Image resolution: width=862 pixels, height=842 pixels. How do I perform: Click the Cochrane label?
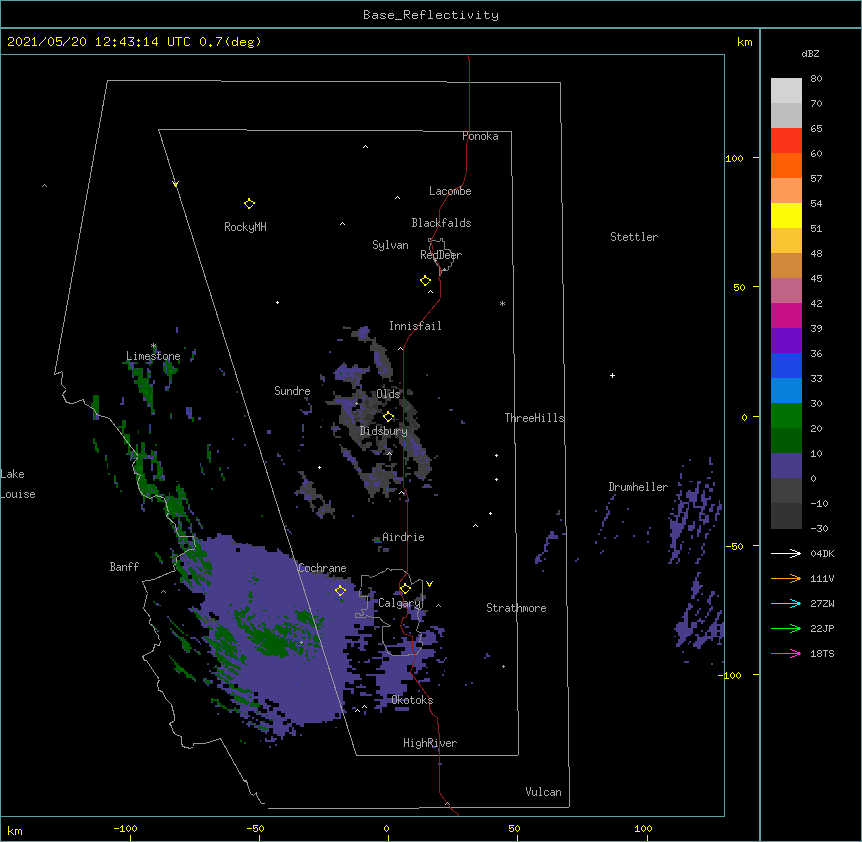click(x=322, y=568)
